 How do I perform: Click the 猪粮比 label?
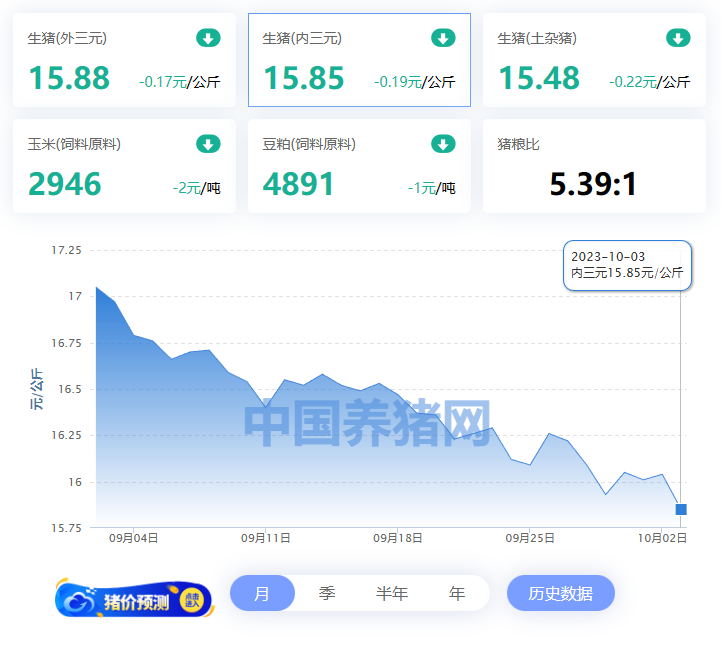[518, 144]
